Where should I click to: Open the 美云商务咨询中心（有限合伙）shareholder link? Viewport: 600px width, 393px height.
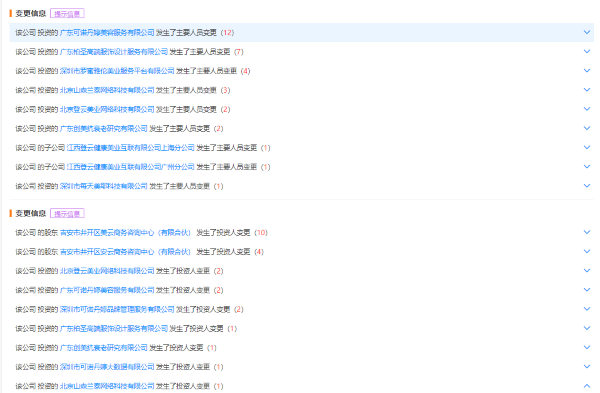tap(125, 232)
